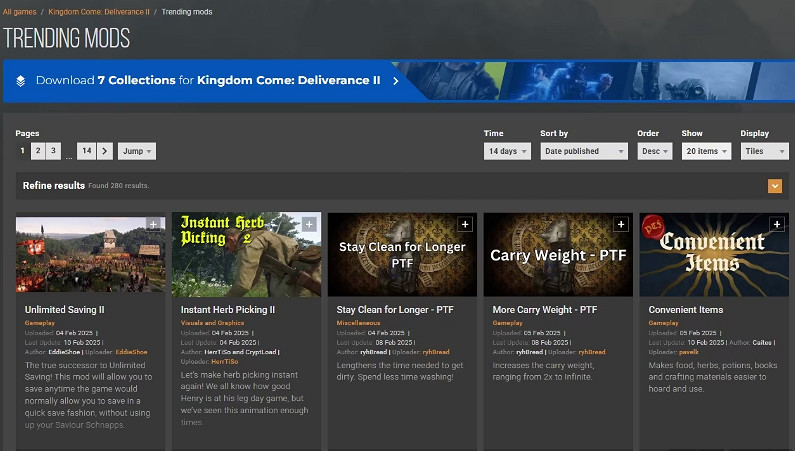Open the Time dropdown set to 14 days
This screenshot has height=451, width=795.
pyautogui.click(x=508, y=151)
